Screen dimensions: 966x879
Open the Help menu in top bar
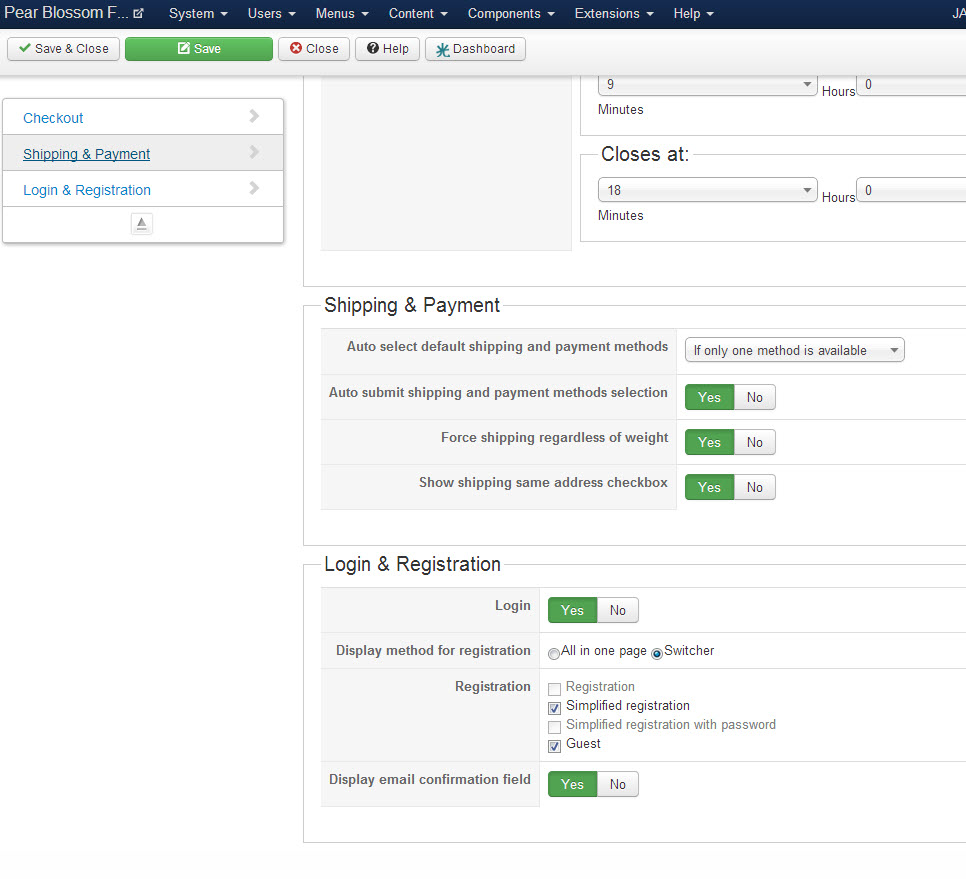(x=693, y=14)
